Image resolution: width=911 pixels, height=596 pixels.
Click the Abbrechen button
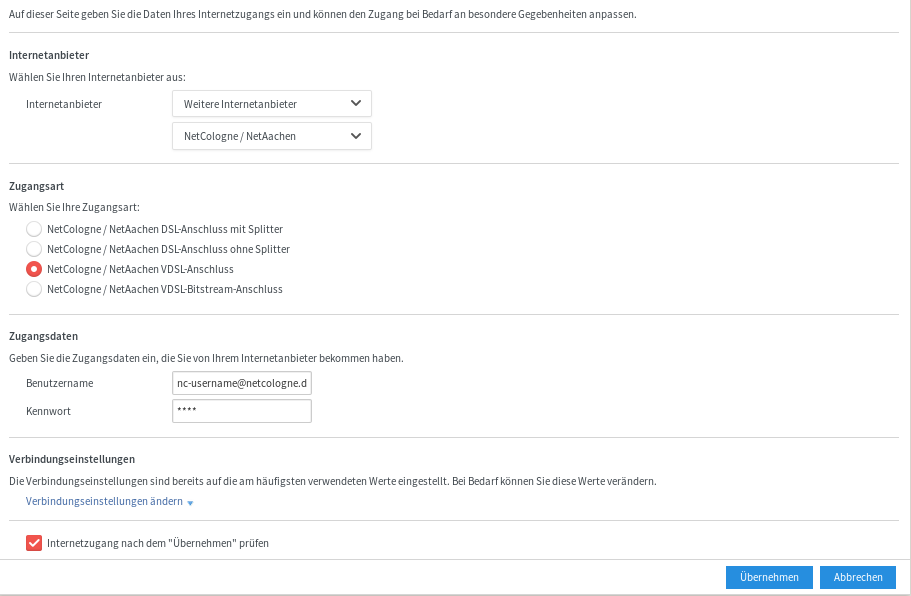point(858,577)
